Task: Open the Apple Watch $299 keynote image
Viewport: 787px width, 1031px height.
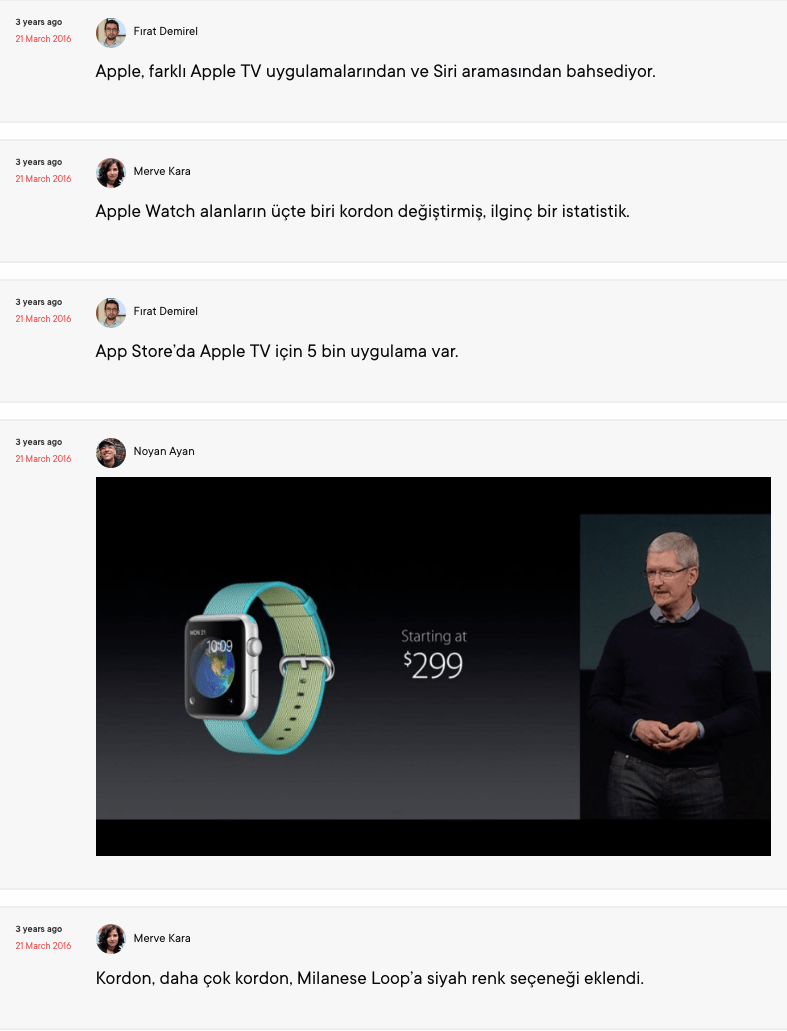Action: pyautogui.click(x=433, y=666)
